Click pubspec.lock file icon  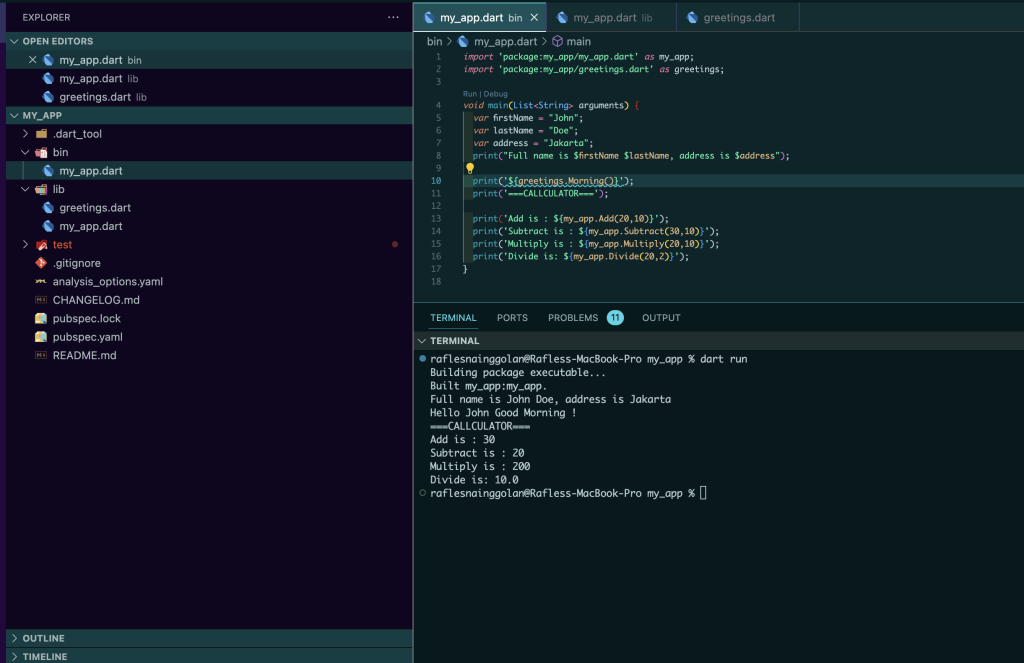tap(41, 318)
